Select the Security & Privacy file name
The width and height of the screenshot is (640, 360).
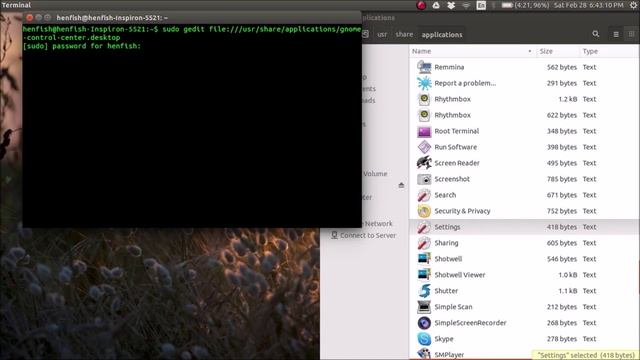[x=462, y=211]
